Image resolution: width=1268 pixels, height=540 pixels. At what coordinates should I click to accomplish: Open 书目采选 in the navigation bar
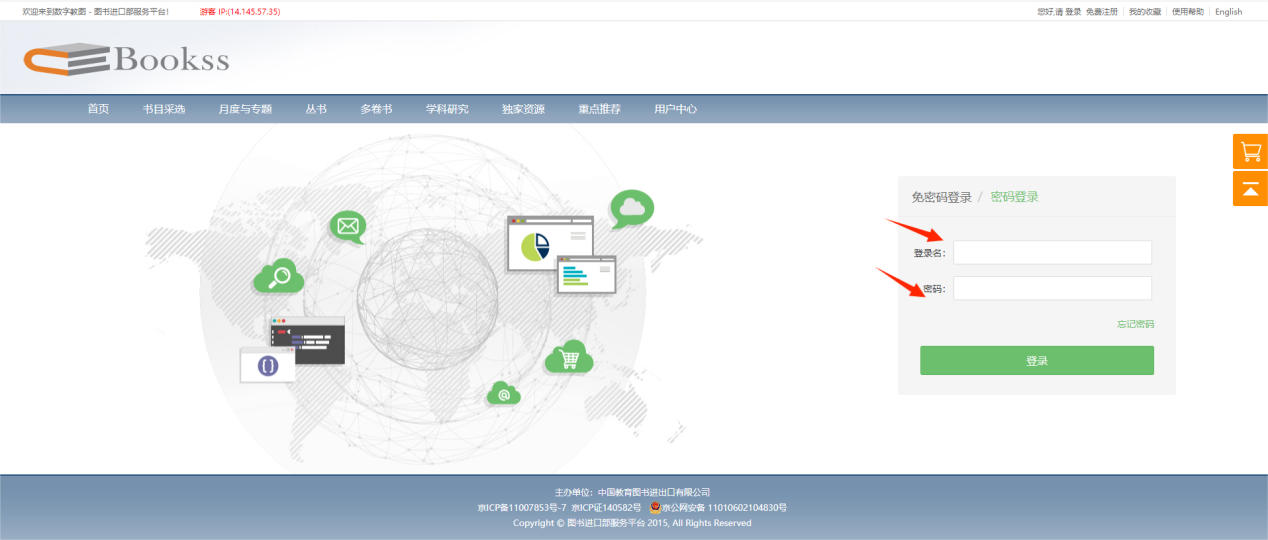164,109
